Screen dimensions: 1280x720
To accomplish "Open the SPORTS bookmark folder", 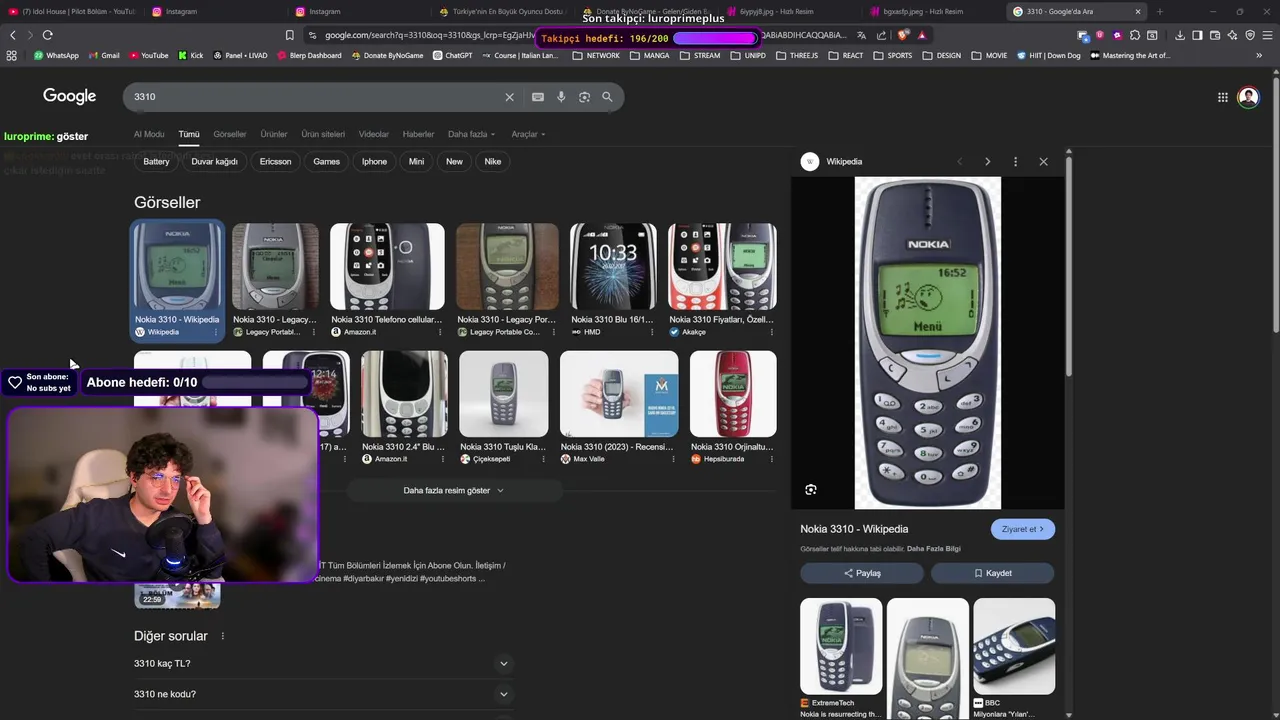I will click(x=893, y=56).
